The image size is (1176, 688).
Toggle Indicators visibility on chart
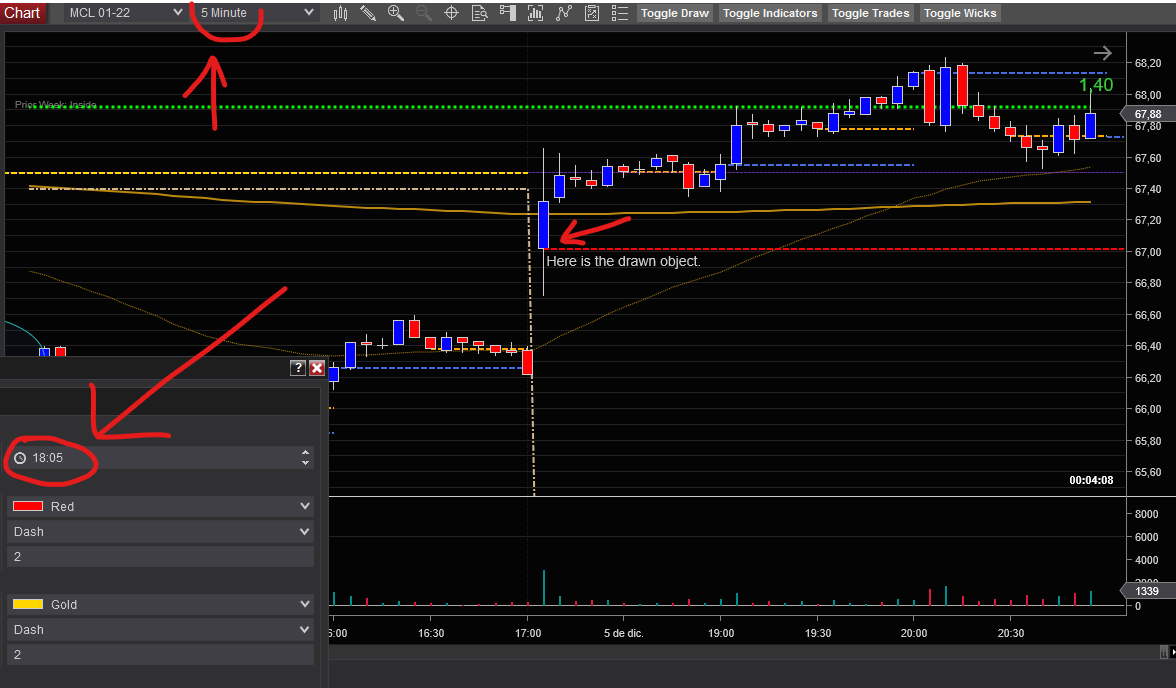click(770, 13)
